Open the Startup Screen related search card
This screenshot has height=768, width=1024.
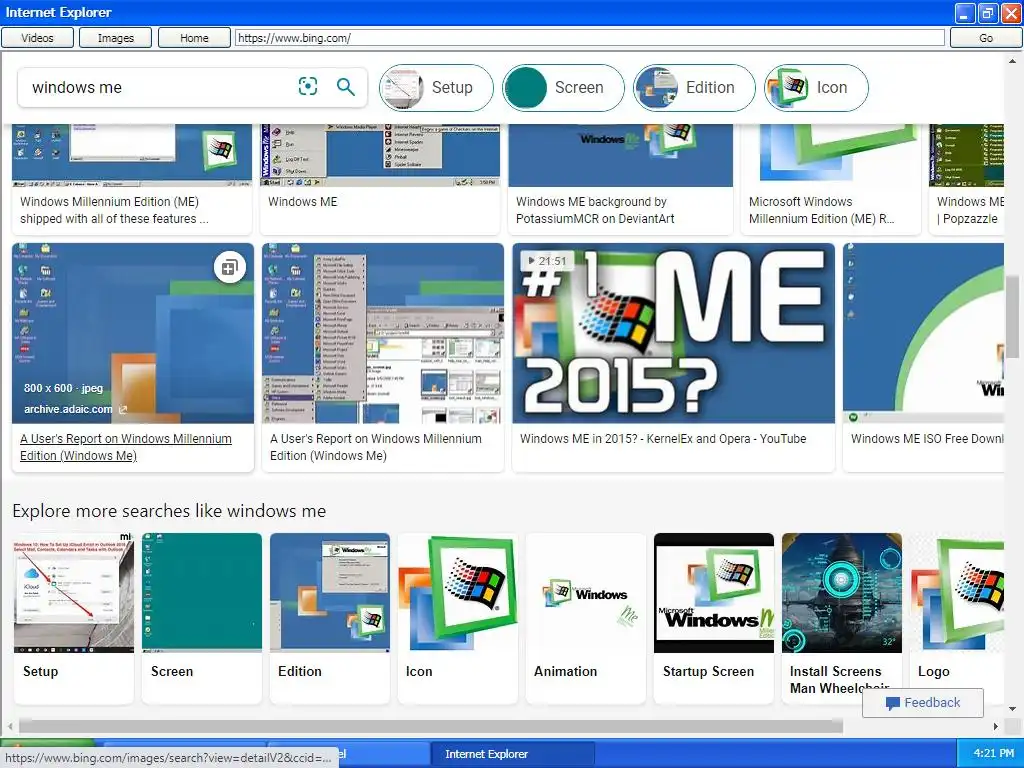[x=714, y=618]
